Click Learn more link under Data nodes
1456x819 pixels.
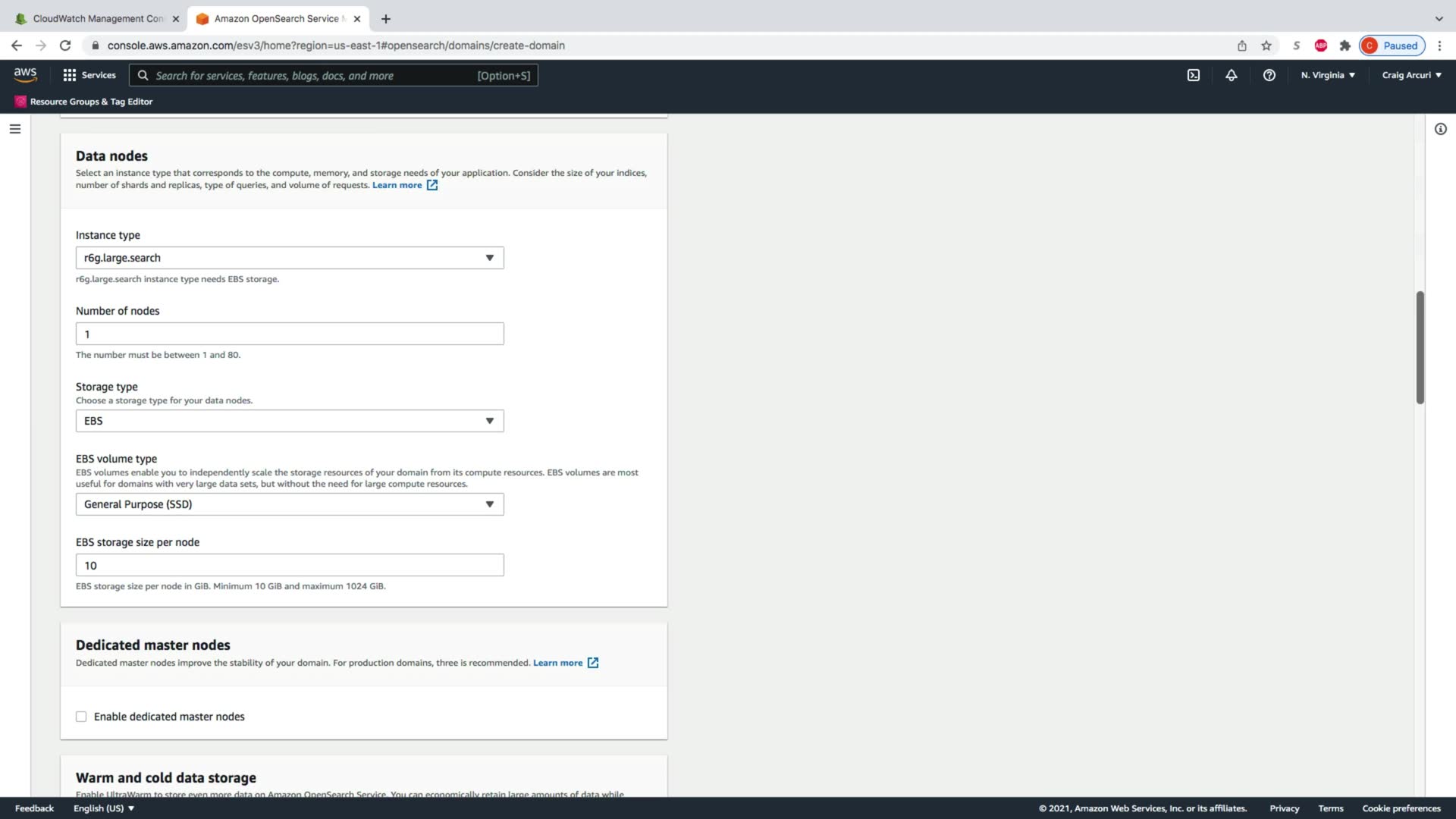click(x=397, y=185)
